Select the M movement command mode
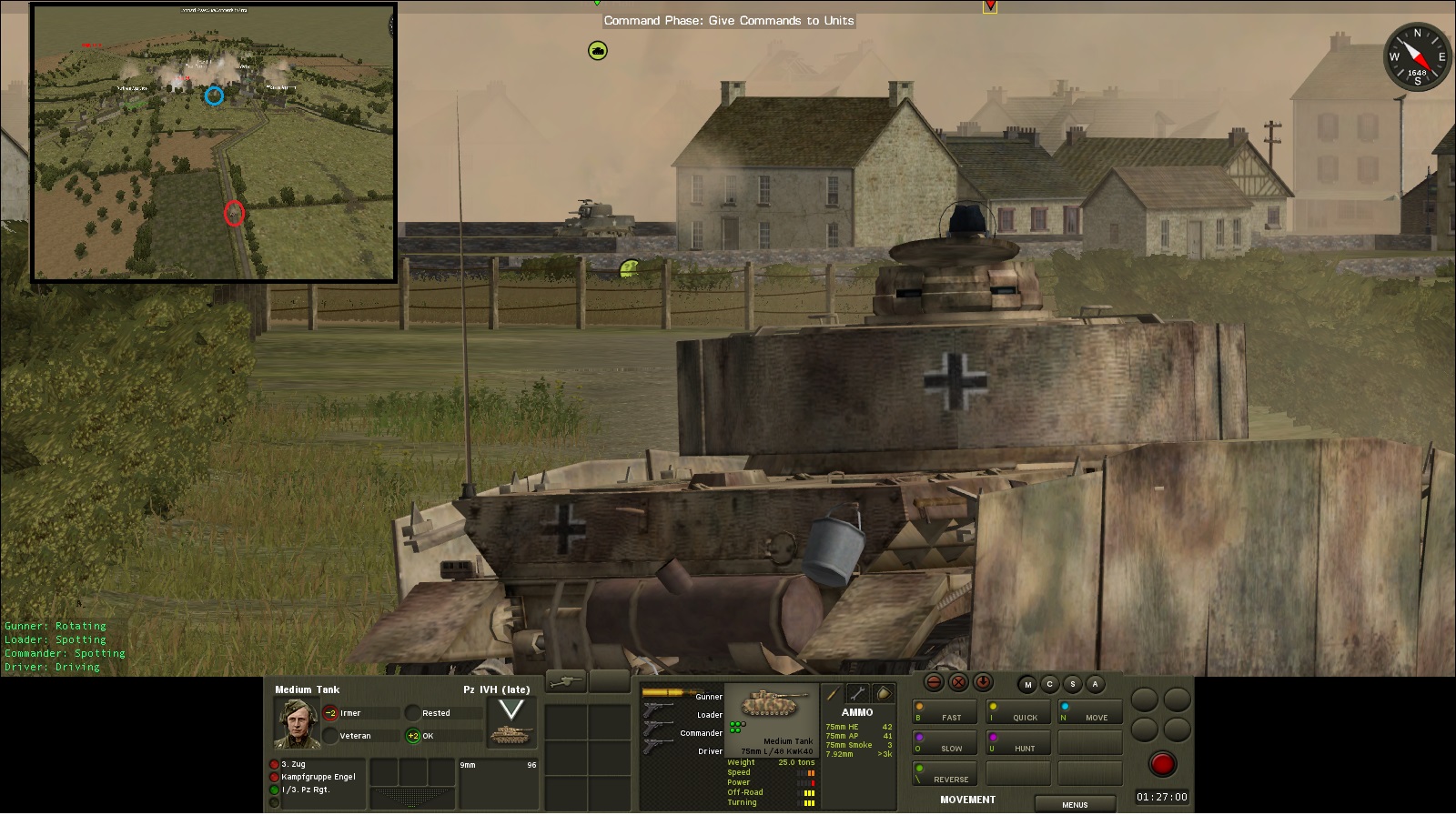Viewport: 1456px width, 815px height. pos(1028,684)
